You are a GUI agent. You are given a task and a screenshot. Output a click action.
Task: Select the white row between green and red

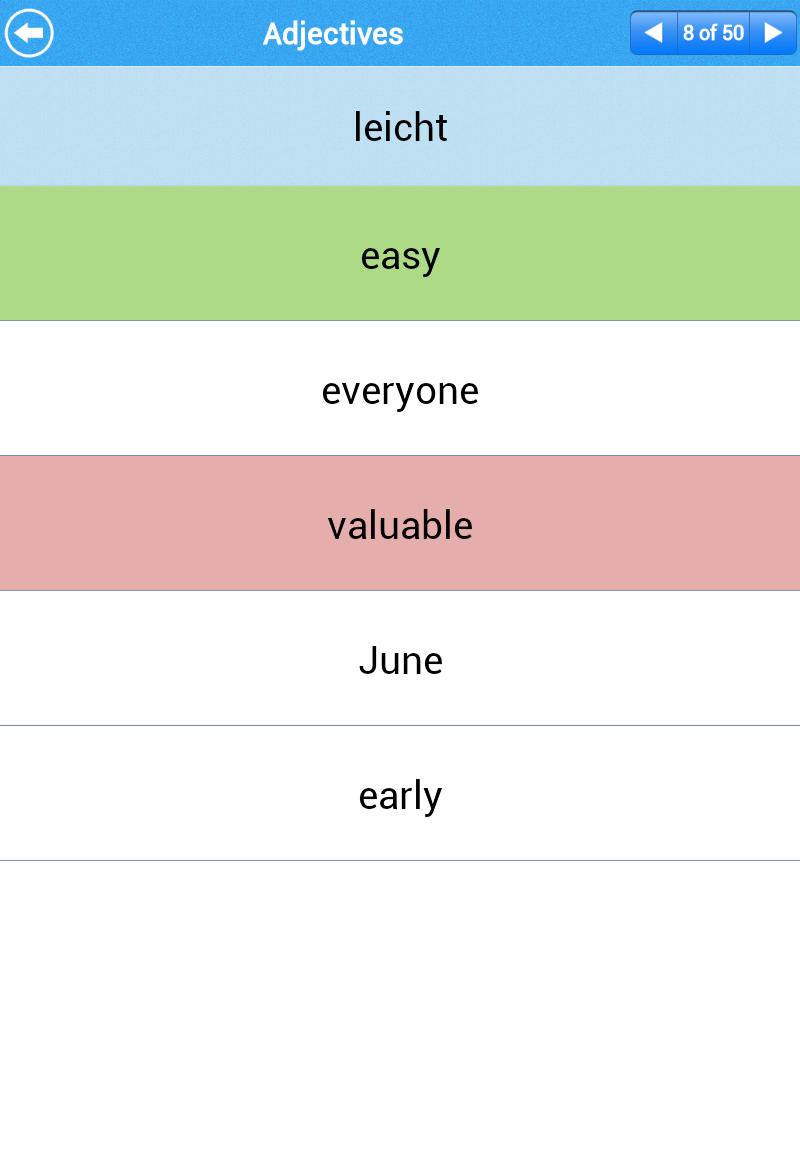tap(400, 389)
